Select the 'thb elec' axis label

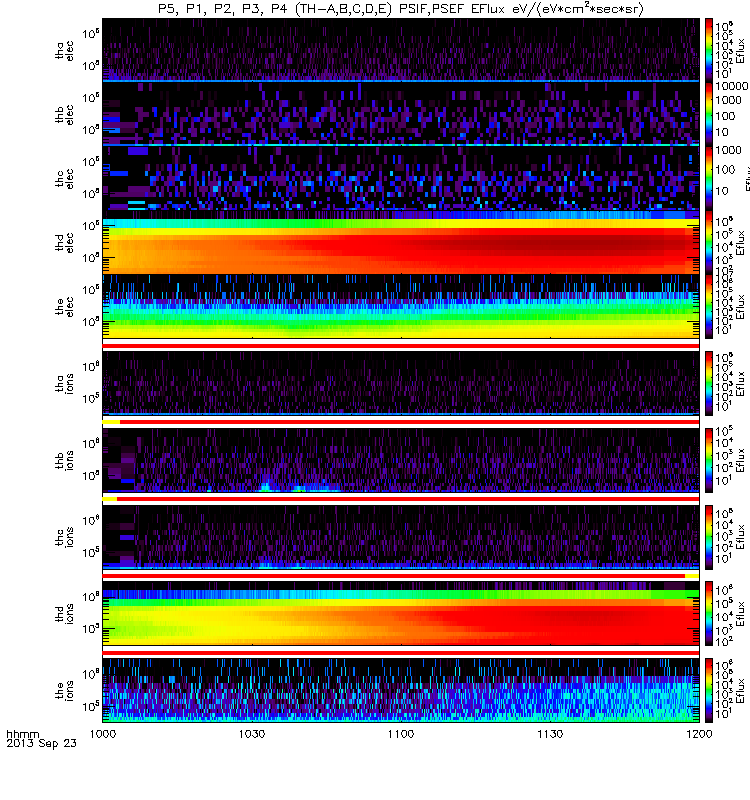pos(65,114)
